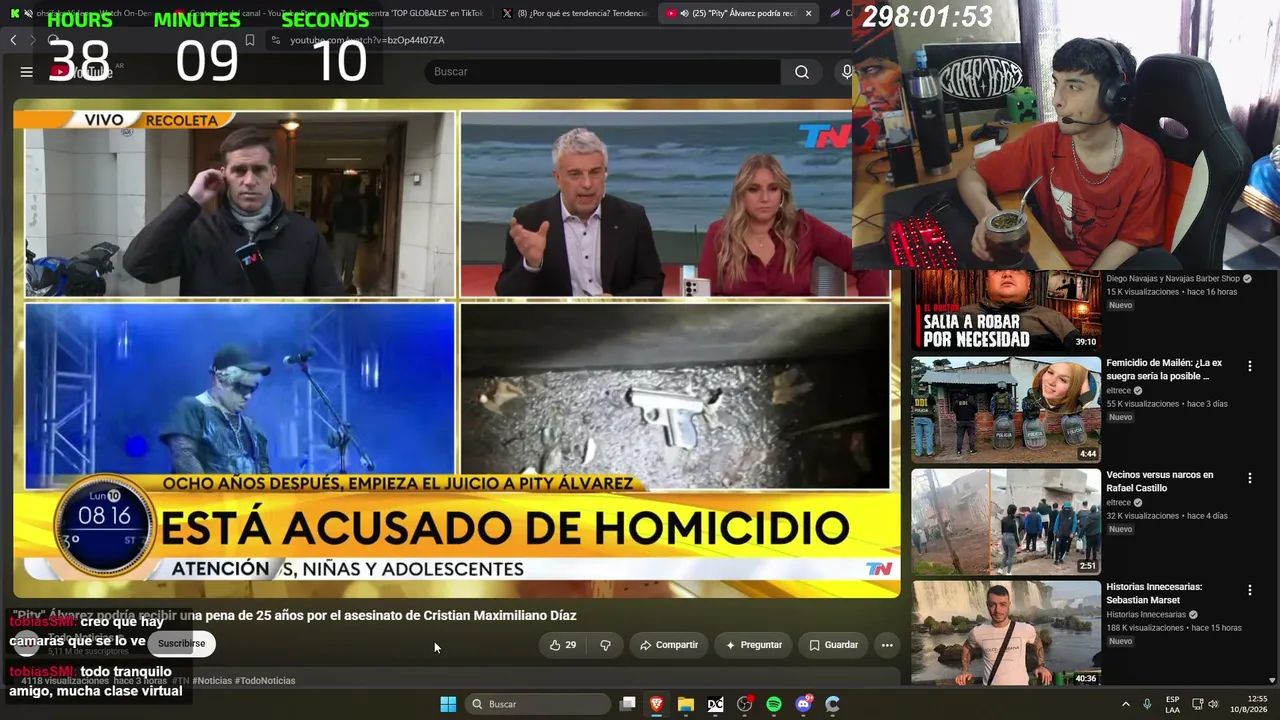
Task: Click the Historias Innecesarias channel name
Action: (x=1146, y=614)
